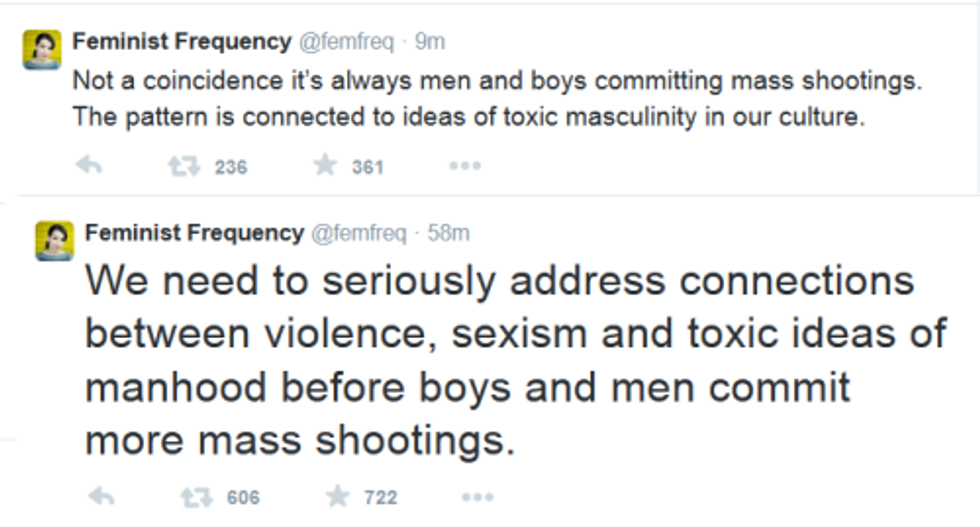The width and height of the screenshot is (980, 527).
Task: Open Feminist Frequency profile from bottom tweet
Action: pos(194,233)
